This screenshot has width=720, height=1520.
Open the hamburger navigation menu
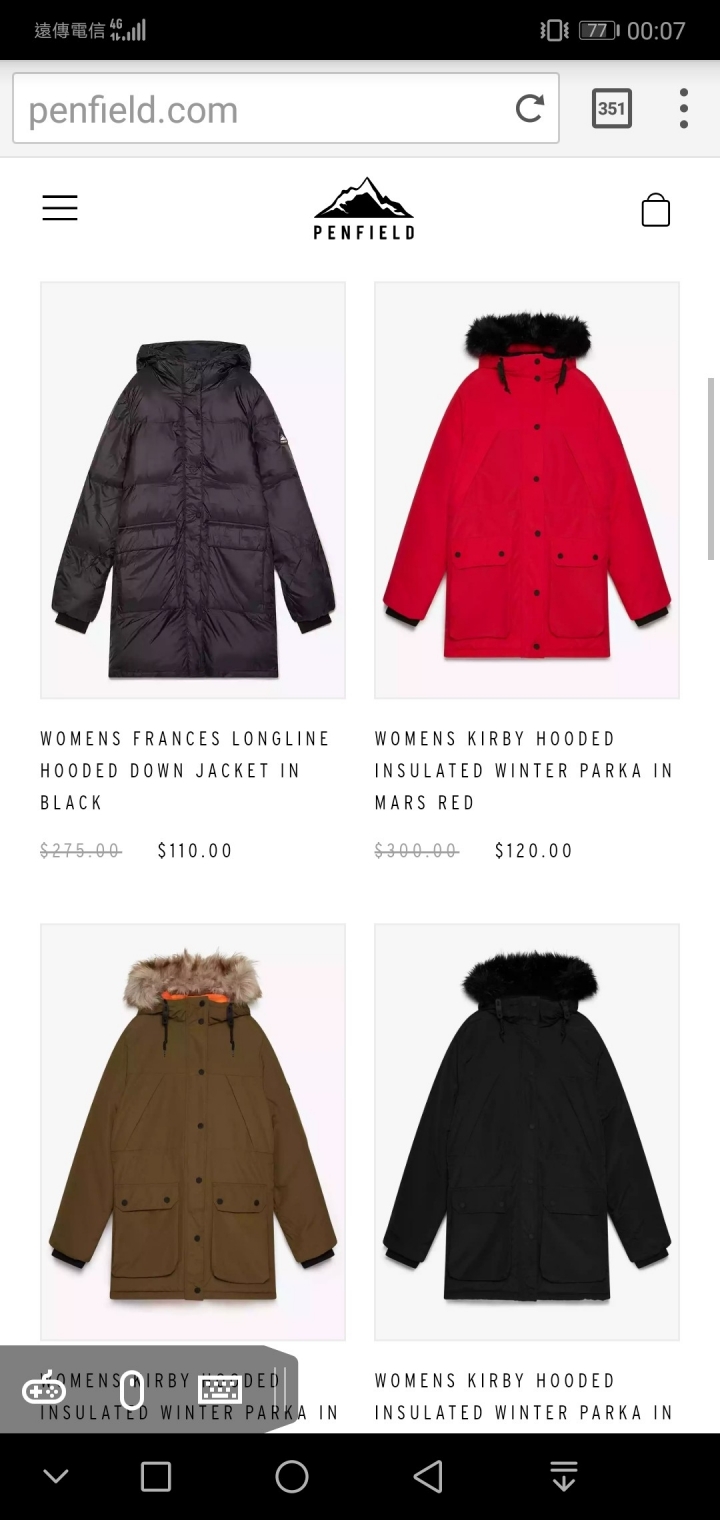coord(60,208)
